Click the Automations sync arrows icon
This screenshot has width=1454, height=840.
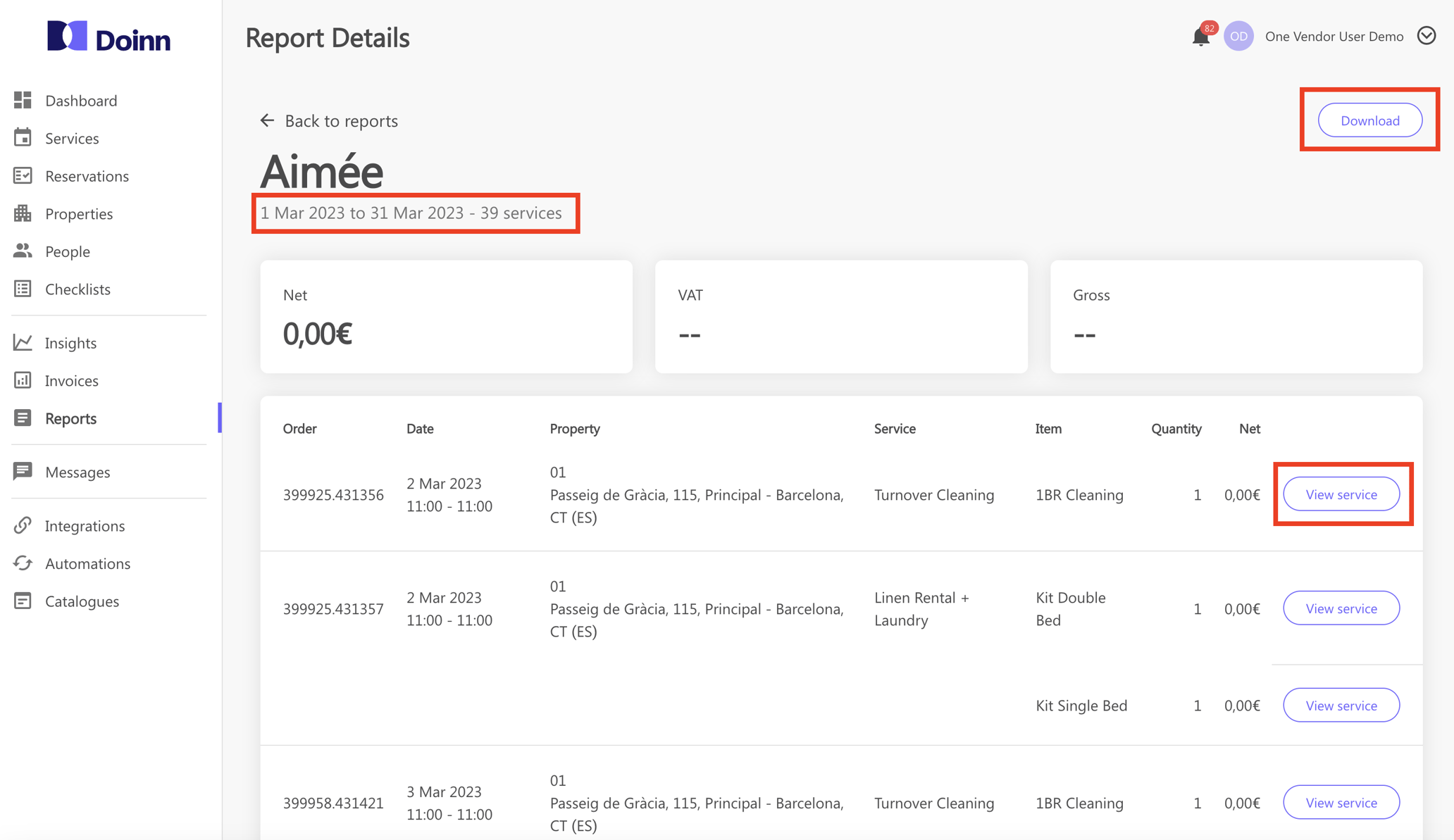(23, 563)
